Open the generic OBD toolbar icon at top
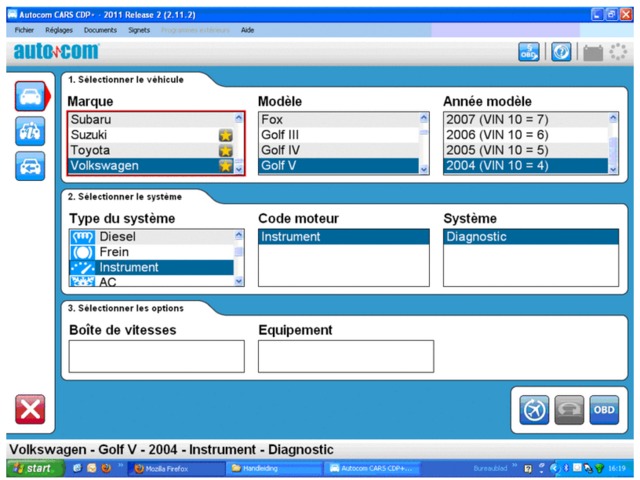This screenshot has width=640, height=480. (x=529, y=52)
